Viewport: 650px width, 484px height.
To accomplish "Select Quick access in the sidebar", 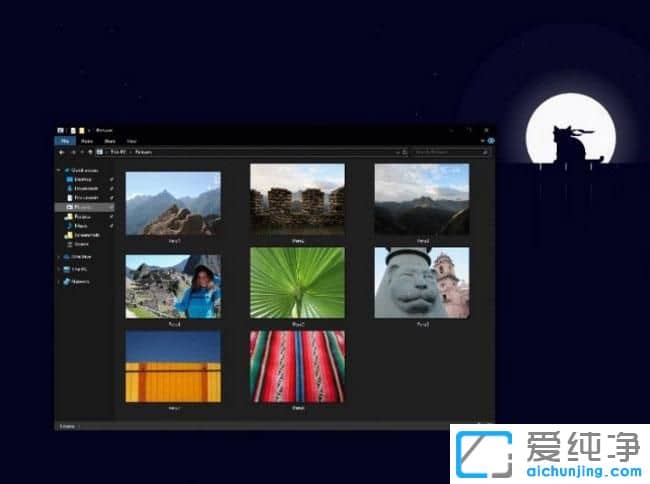I will pyautogui.click(x=85, y=170).
